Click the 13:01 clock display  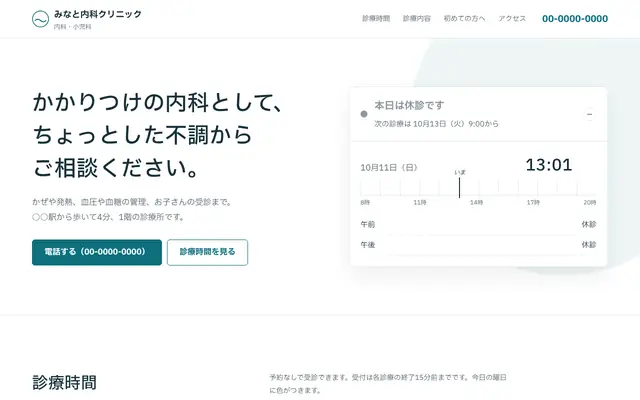click(549, 165)
